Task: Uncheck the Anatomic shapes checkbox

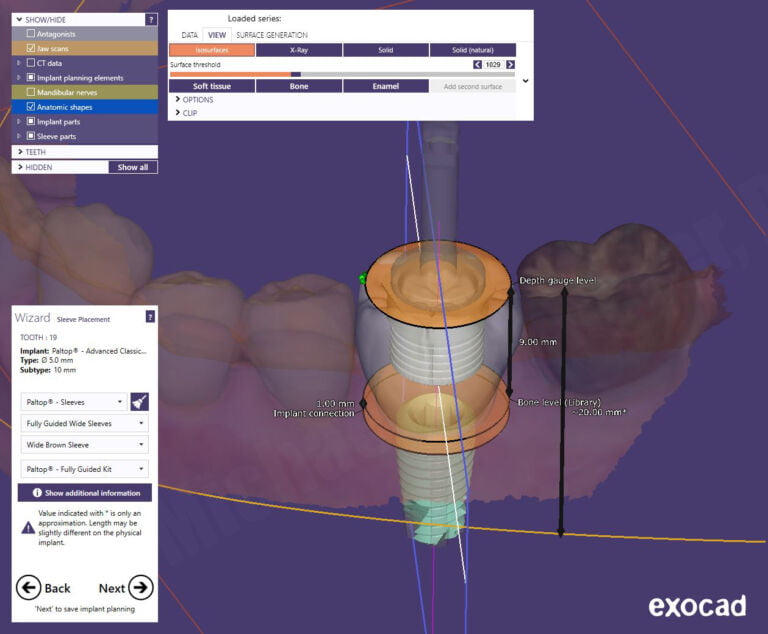Action: (31, 107)
